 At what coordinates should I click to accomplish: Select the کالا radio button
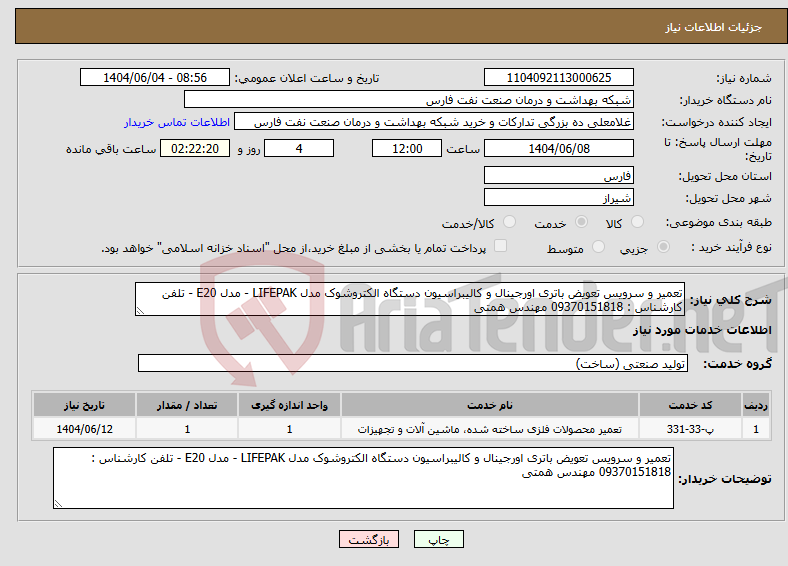637,222
